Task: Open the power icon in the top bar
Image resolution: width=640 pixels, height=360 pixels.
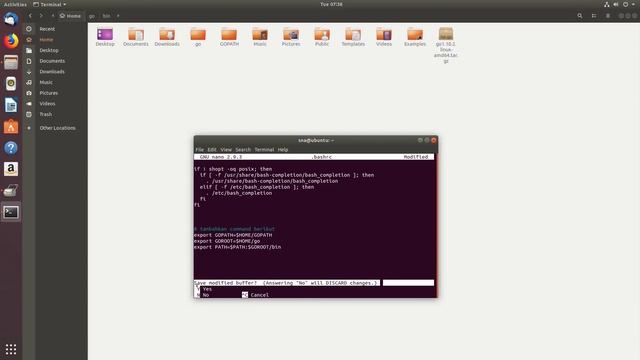Action: click(x=625, y=4)
